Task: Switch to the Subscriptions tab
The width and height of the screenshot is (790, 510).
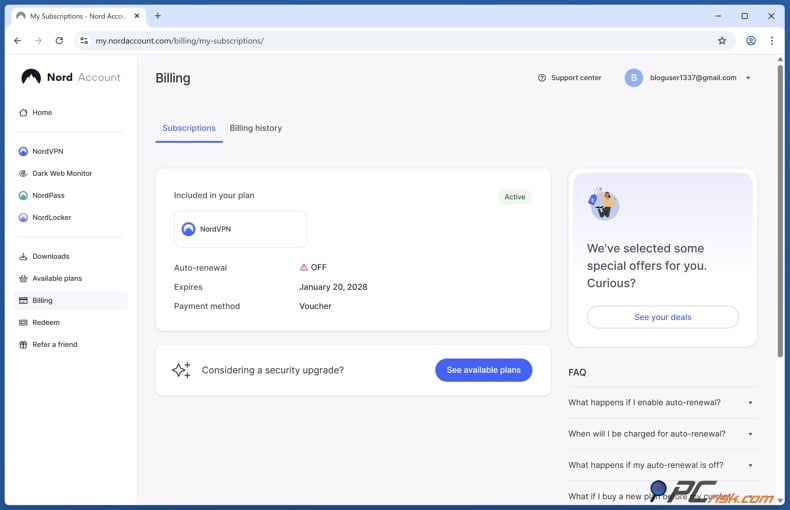Action: (189, 128)
